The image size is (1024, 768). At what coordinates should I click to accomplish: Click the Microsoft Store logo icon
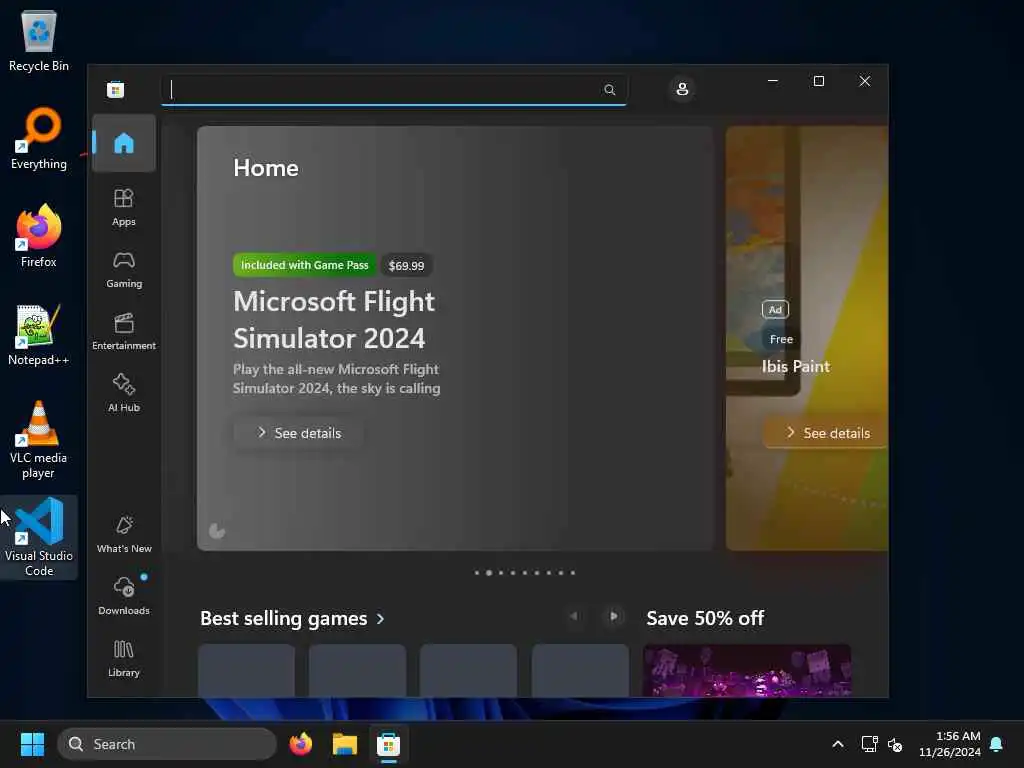116,89
